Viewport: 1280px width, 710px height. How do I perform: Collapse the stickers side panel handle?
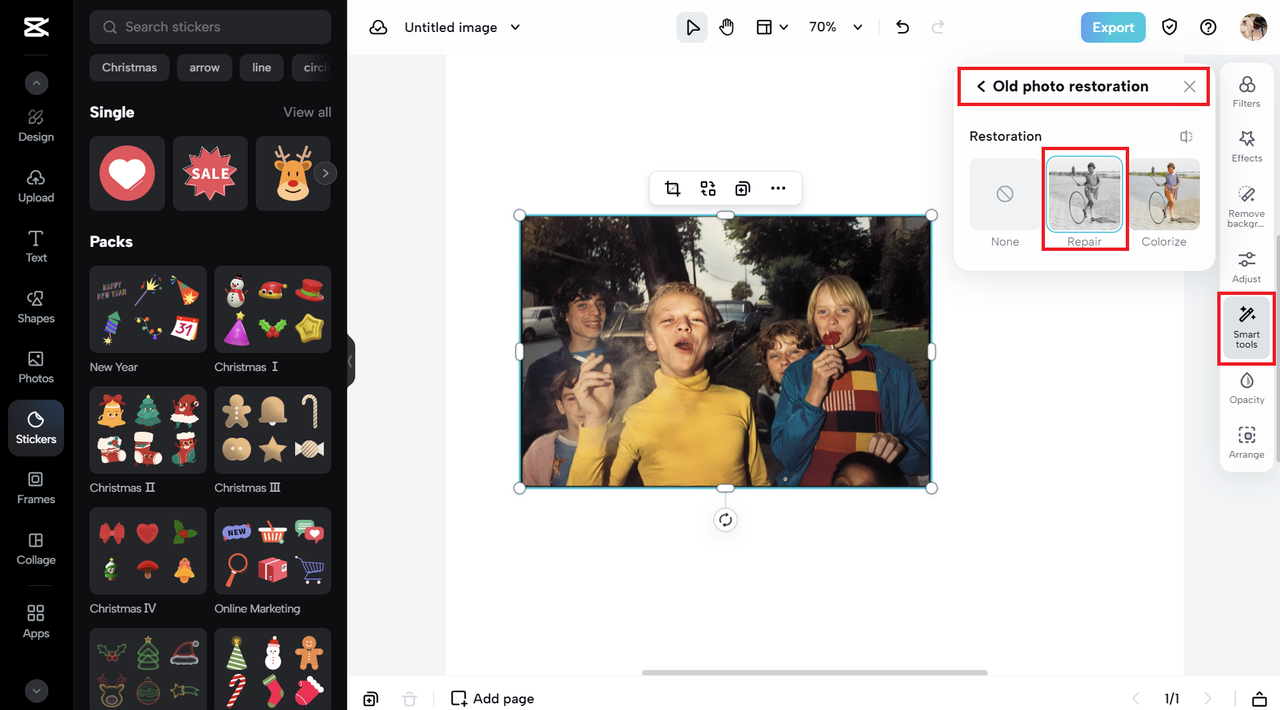point(351,360)
